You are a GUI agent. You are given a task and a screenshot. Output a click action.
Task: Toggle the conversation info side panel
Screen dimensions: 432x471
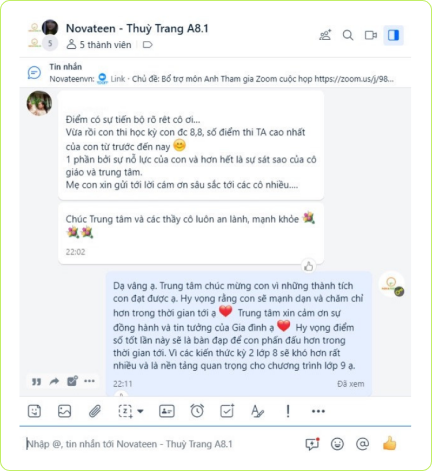click(393, 35)
